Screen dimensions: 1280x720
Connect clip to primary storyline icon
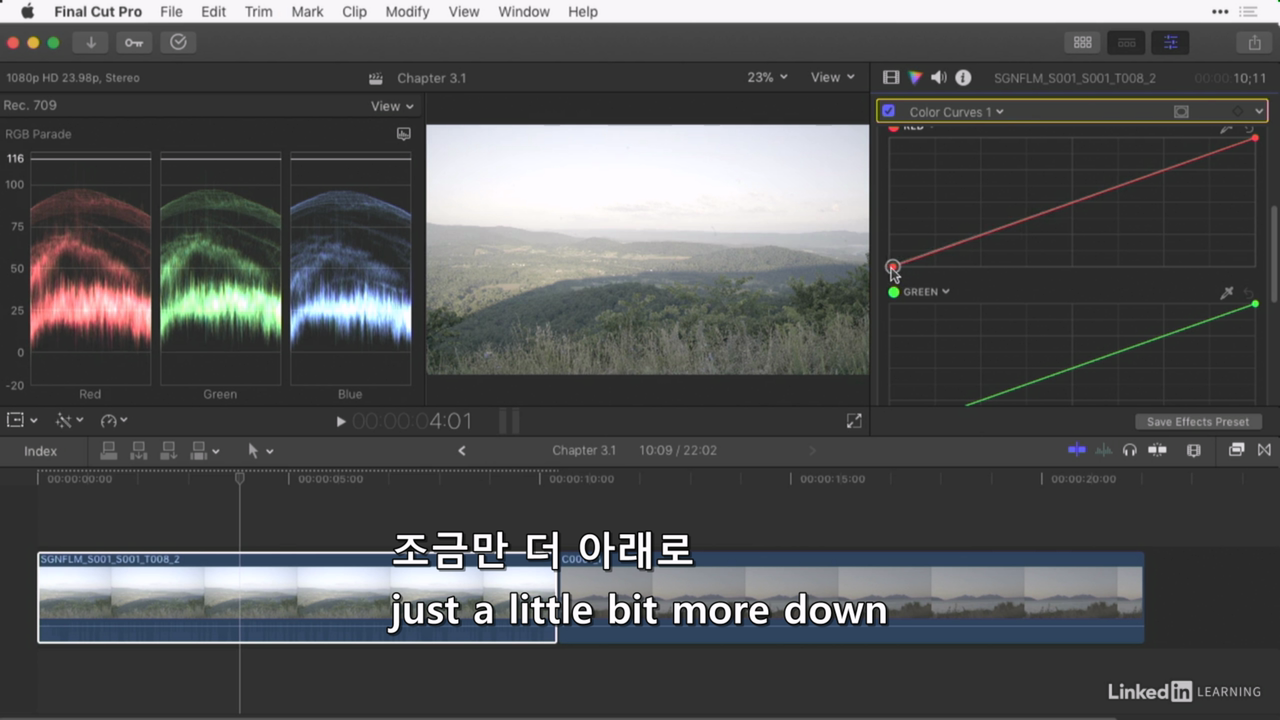click(x=109, y=451)
